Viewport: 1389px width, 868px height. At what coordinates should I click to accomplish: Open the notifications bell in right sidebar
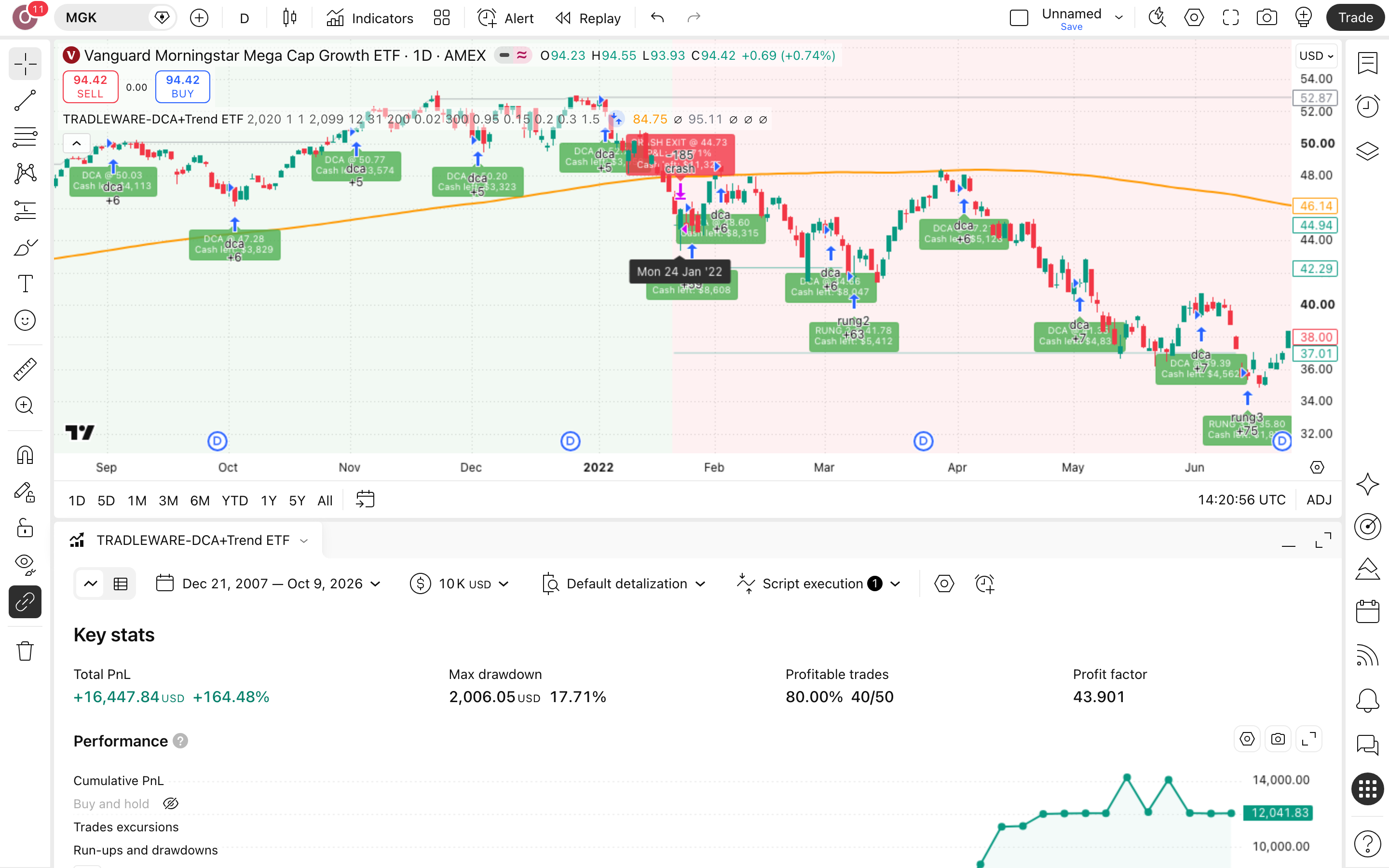(1368, 700)
